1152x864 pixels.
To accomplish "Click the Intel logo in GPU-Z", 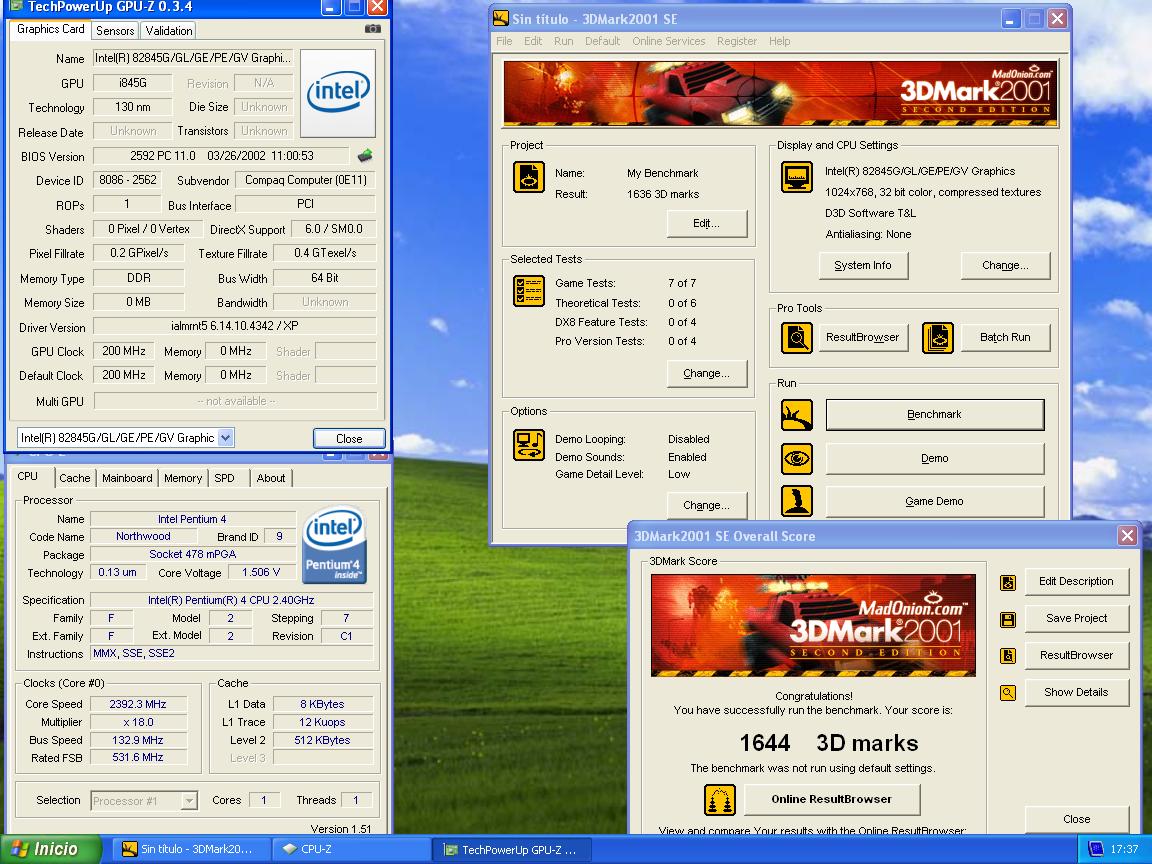I will pos(338,93).
